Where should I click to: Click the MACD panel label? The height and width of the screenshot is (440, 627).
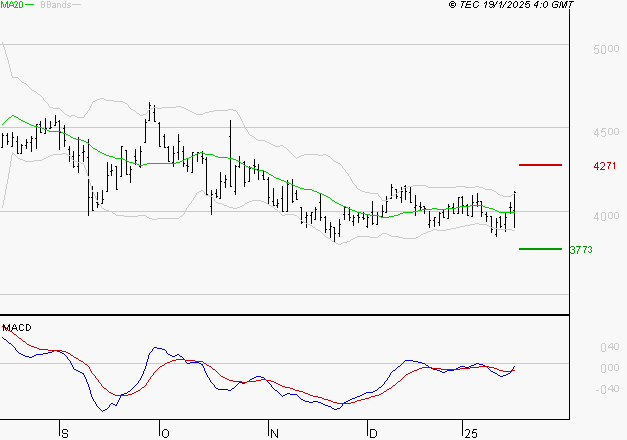pyautogui.click(x=17, y=328)
